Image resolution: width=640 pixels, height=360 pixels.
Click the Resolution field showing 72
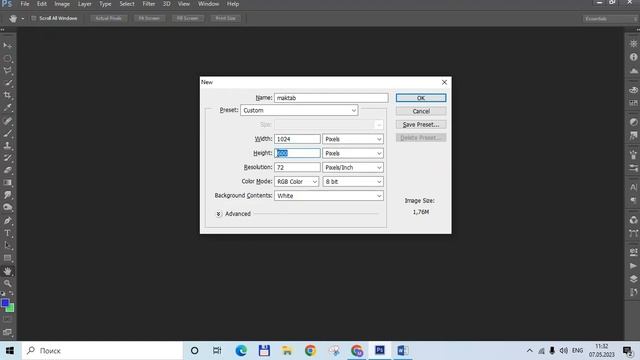297,167
